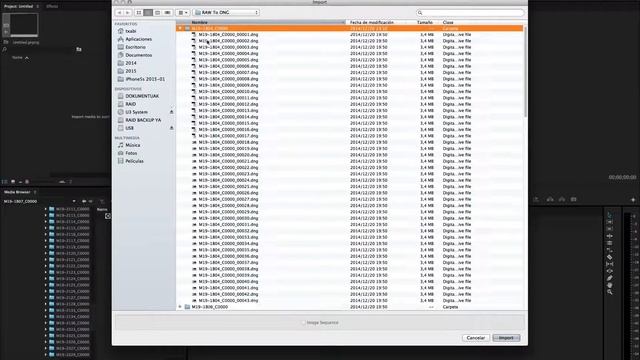Click the Cancelar button

476,338
